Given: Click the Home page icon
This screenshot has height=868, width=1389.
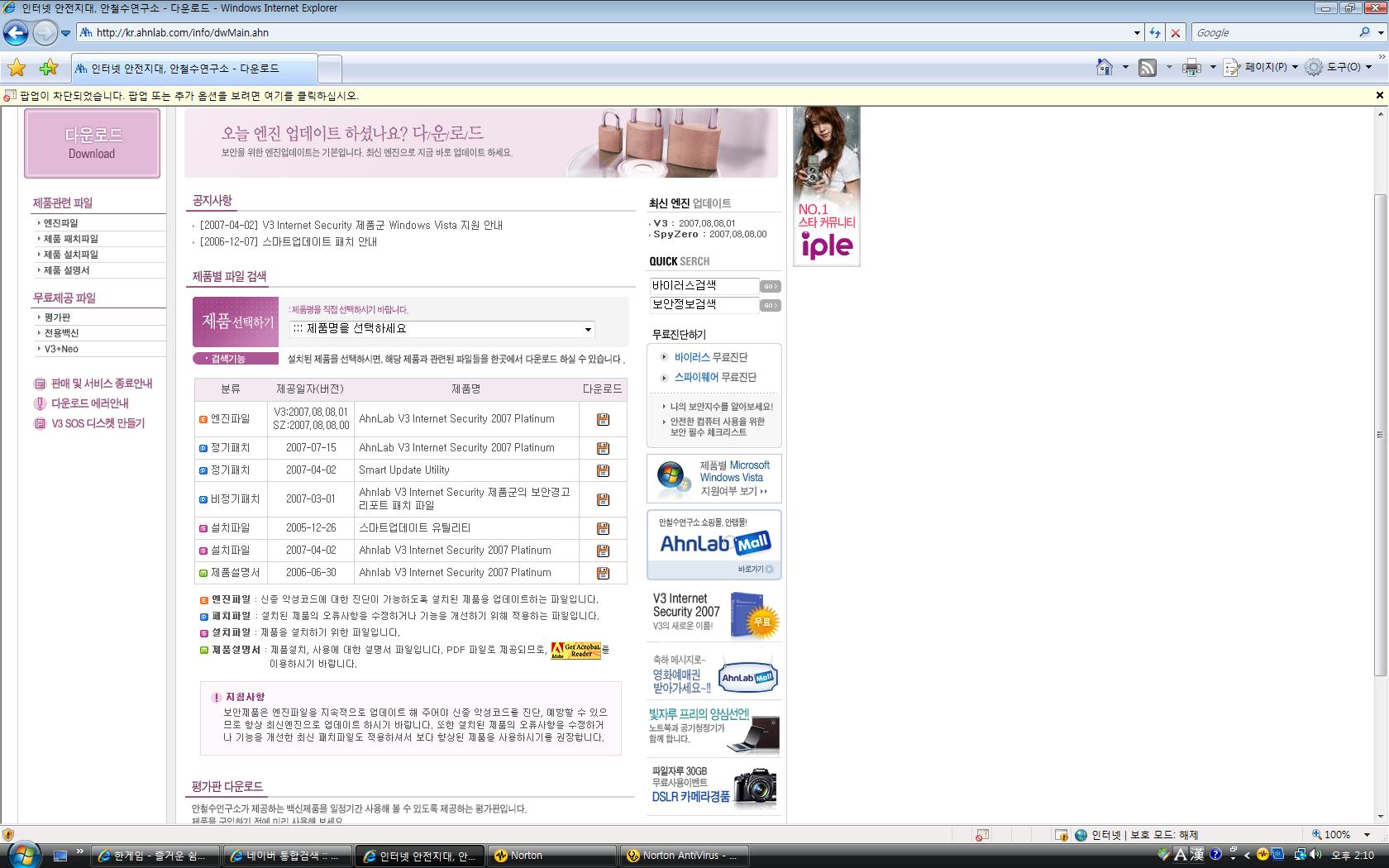Looking at the screenshot, I should coord(1105,68).
